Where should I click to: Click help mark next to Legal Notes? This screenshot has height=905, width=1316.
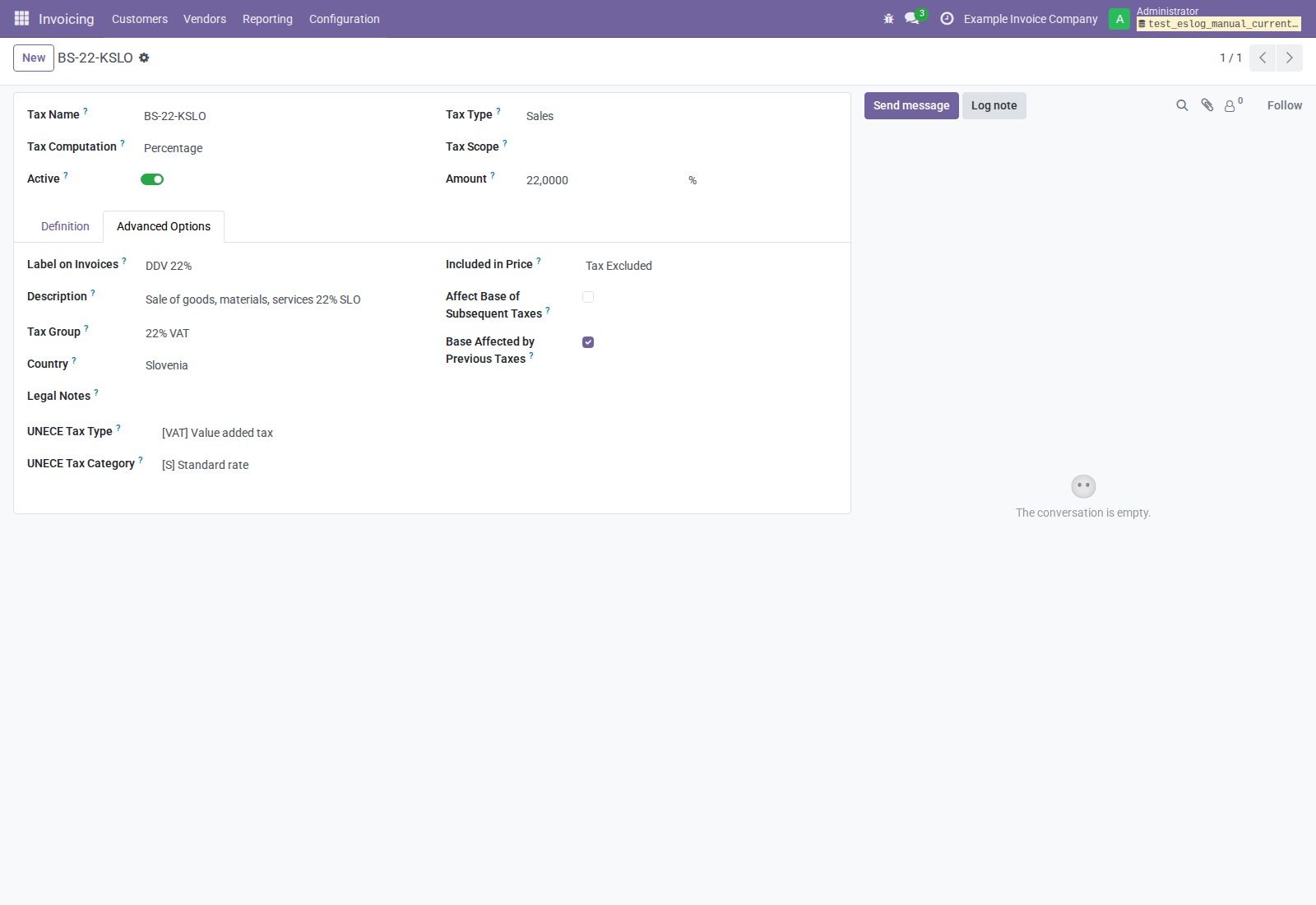tap(96, 392)
